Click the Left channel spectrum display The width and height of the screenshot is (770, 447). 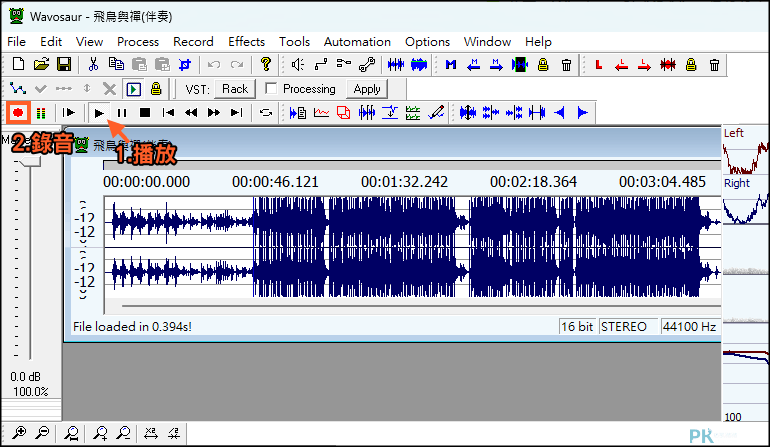coord(745,151)
